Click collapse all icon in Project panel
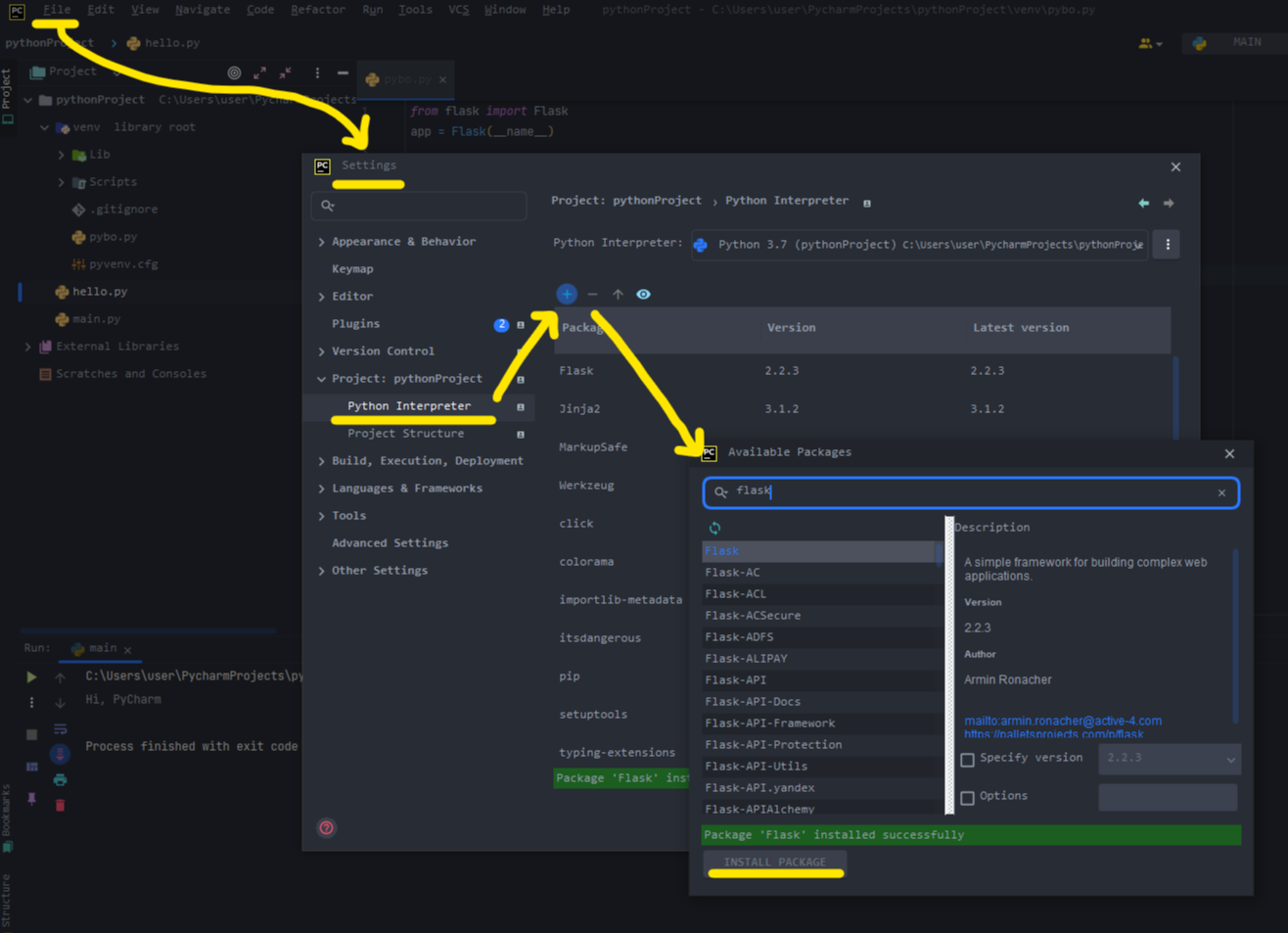Viewport: 1288px width, 933px height. pos(285,72)
